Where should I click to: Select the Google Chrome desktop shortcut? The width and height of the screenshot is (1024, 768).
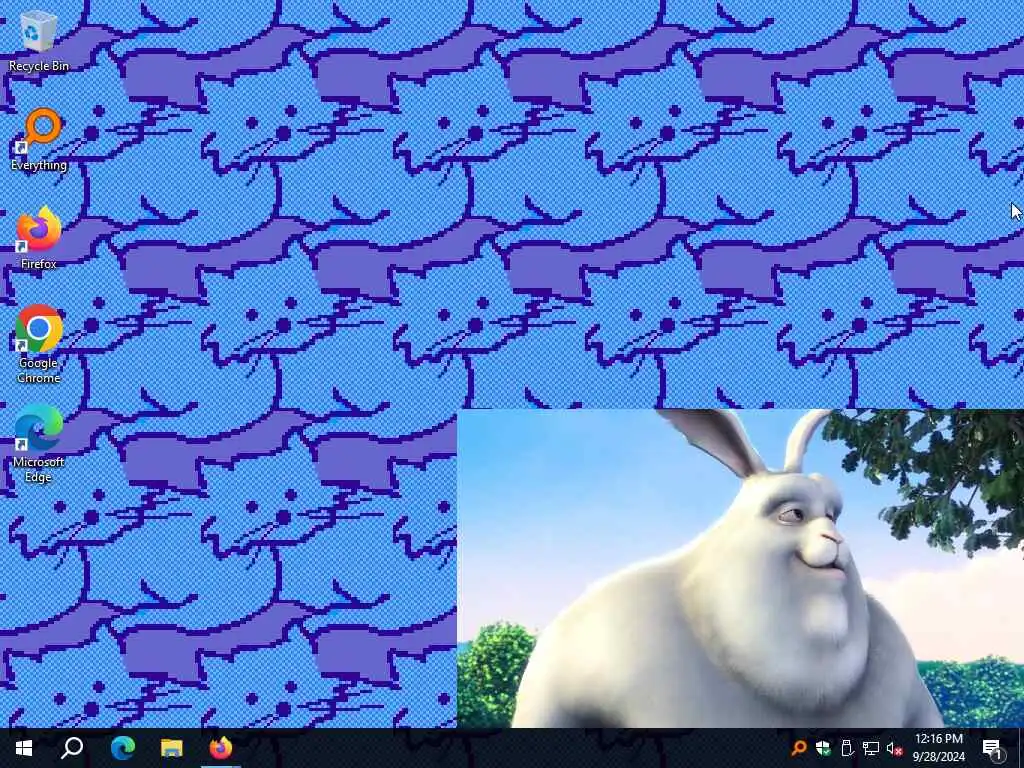tap(39, 344)
